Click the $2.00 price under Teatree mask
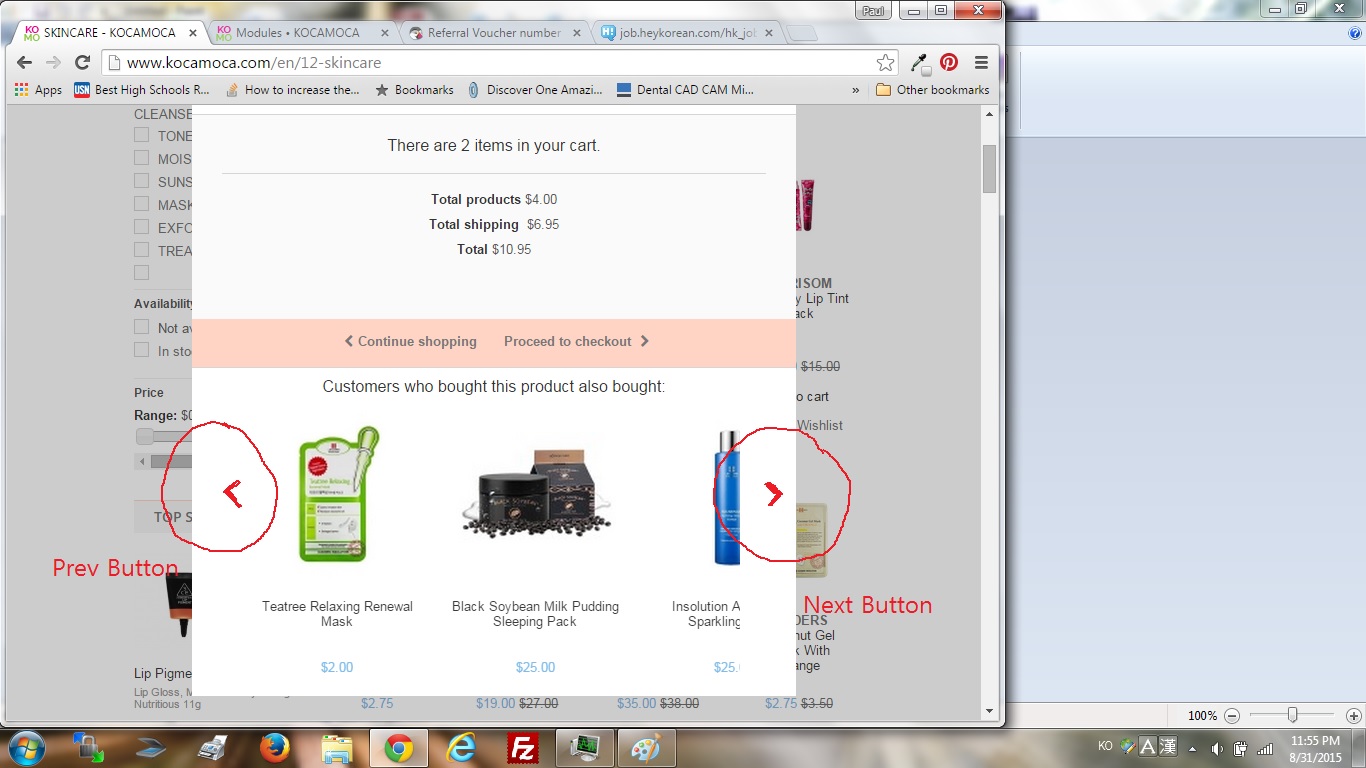Screen dimensions: 1366x768 [x=337, y=668]
